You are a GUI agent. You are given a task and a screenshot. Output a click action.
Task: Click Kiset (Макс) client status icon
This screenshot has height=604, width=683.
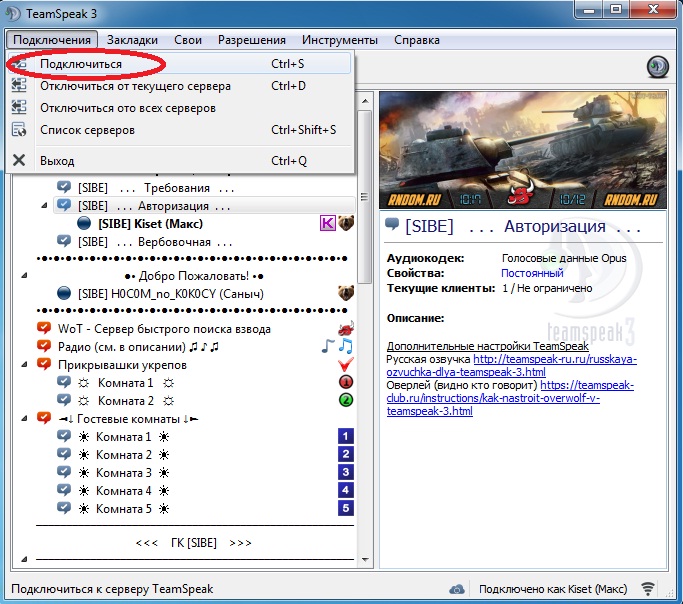coord(84,223)
